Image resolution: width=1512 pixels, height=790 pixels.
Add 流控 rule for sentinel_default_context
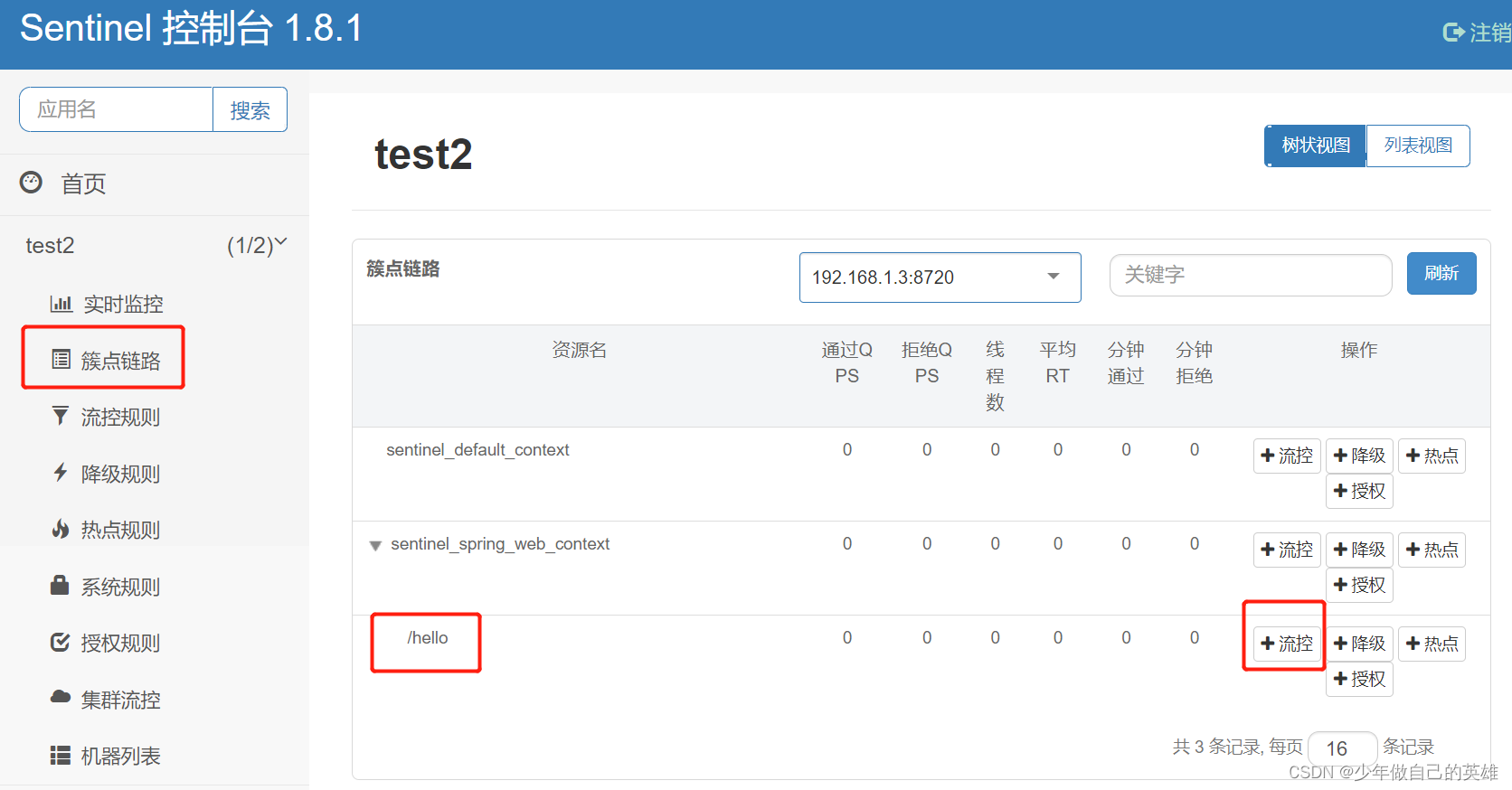[1287, 456]
